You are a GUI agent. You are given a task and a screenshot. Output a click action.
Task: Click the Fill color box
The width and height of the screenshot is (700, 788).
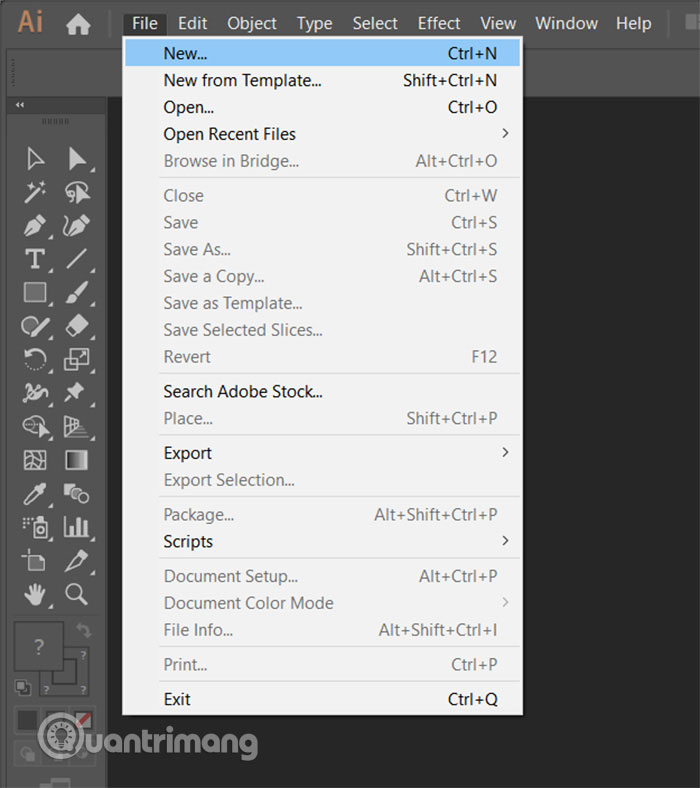coord(39,646)
